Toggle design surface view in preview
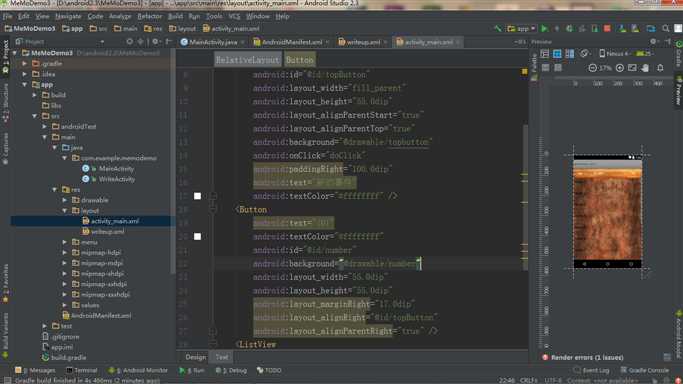683x384 pixels. (x=544, y=54)
